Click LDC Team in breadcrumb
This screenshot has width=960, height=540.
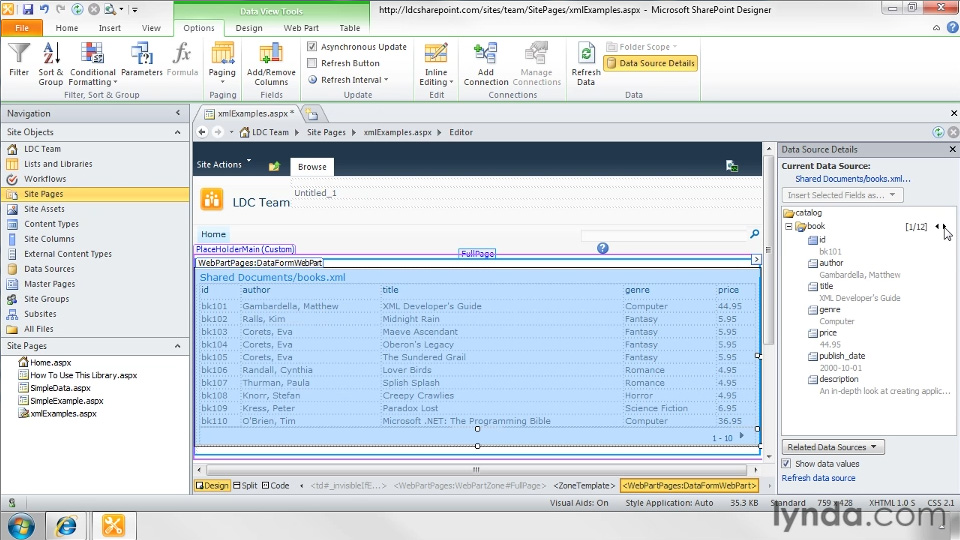coord(270,132)
